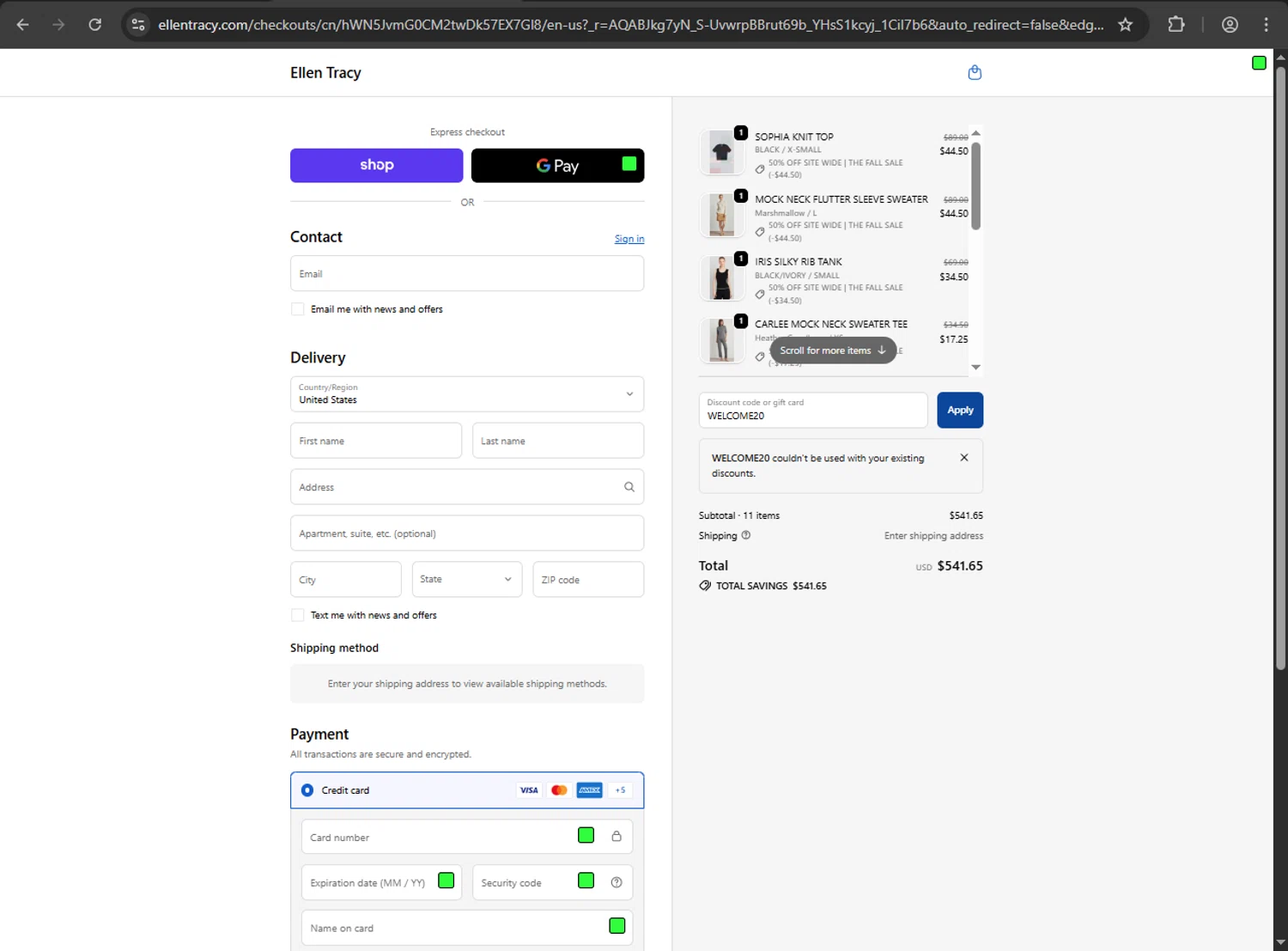The image size is (1288, 951).
Task: Click the Mock Neck Flutter Sleeve Sweater thumbnail
Action: coord(722,215)
